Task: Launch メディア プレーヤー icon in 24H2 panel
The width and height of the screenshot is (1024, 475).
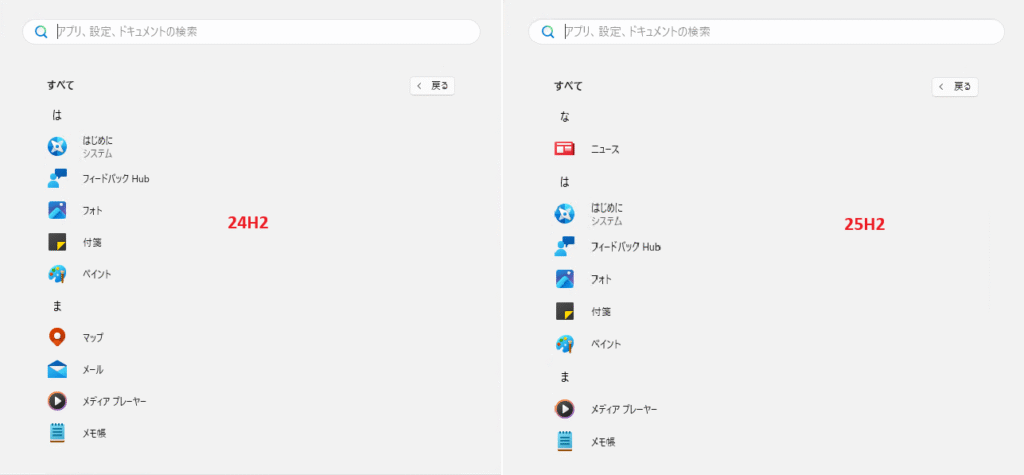Action: (x=57, y=401)
